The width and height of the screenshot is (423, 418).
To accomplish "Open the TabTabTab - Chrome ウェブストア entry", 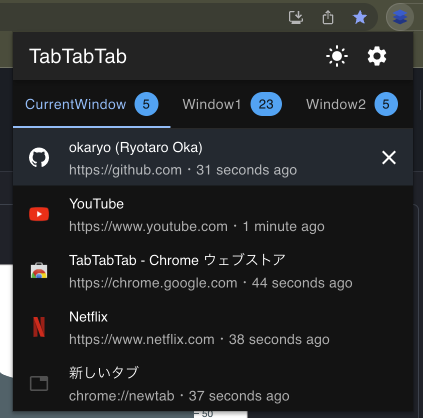I will pyautogui.click(x=177, y=260).
